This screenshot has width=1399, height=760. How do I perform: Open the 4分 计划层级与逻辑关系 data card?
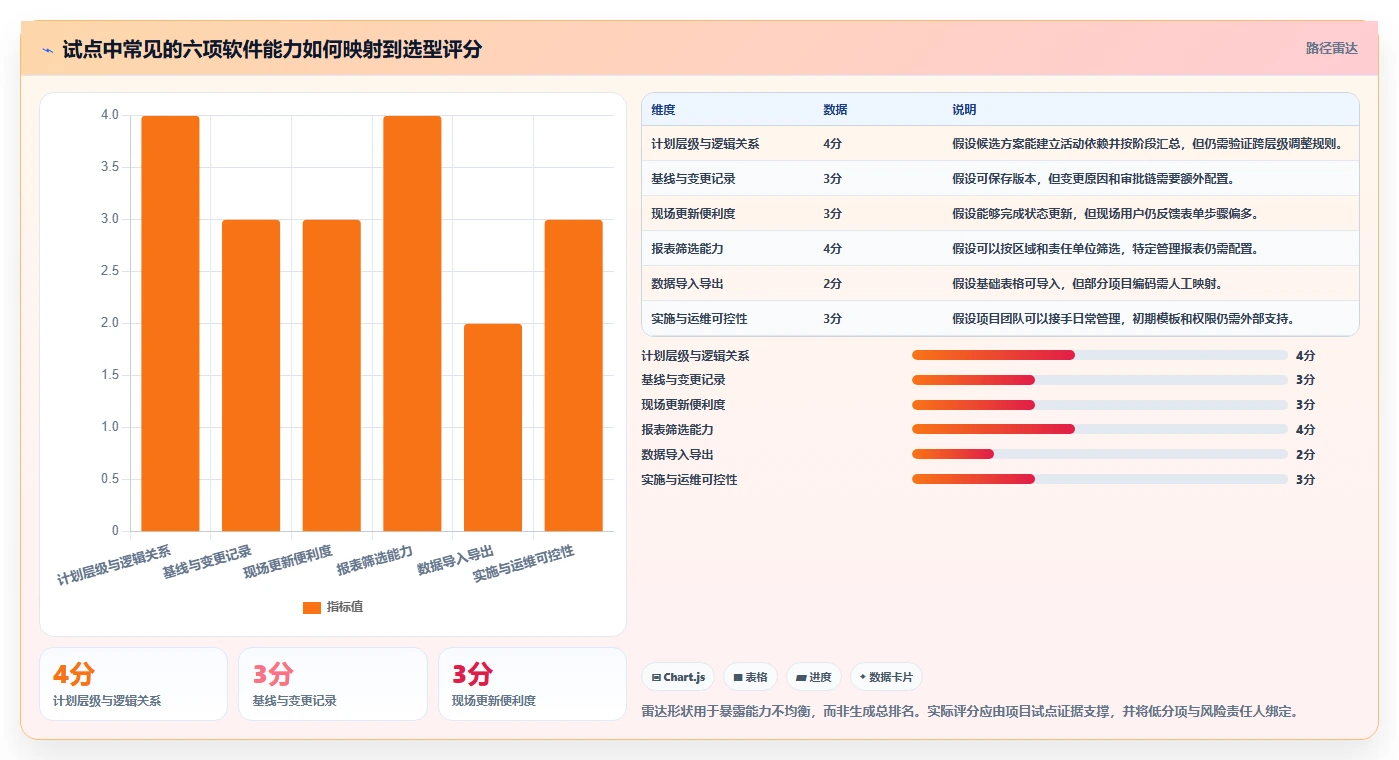(x=133, y=684)
